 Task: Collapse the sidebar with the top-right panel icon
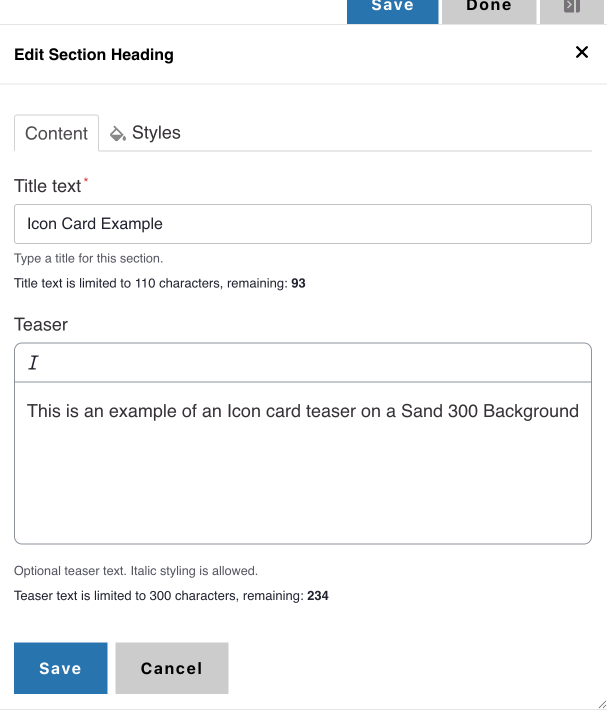tap(572, 7)
